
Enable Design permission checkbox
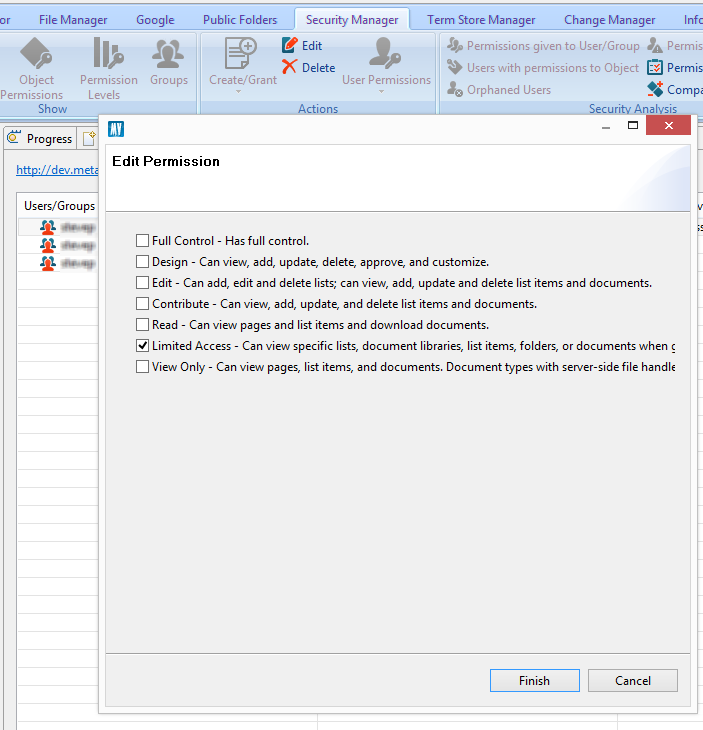click(x=142, y=262)
